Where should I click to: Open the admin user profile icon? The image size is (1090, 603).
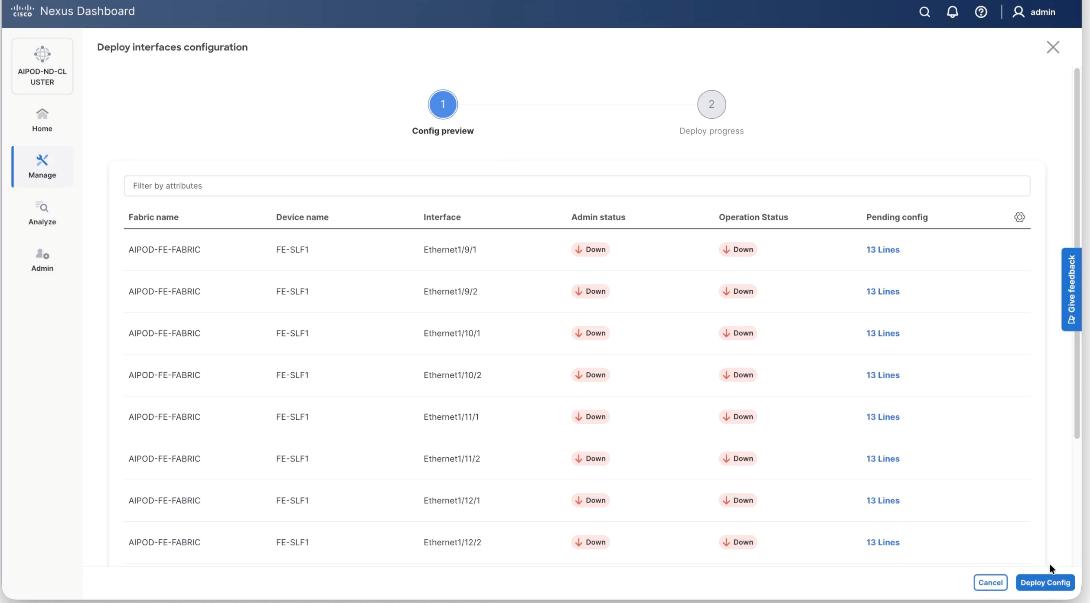(x=1019, y=12)
